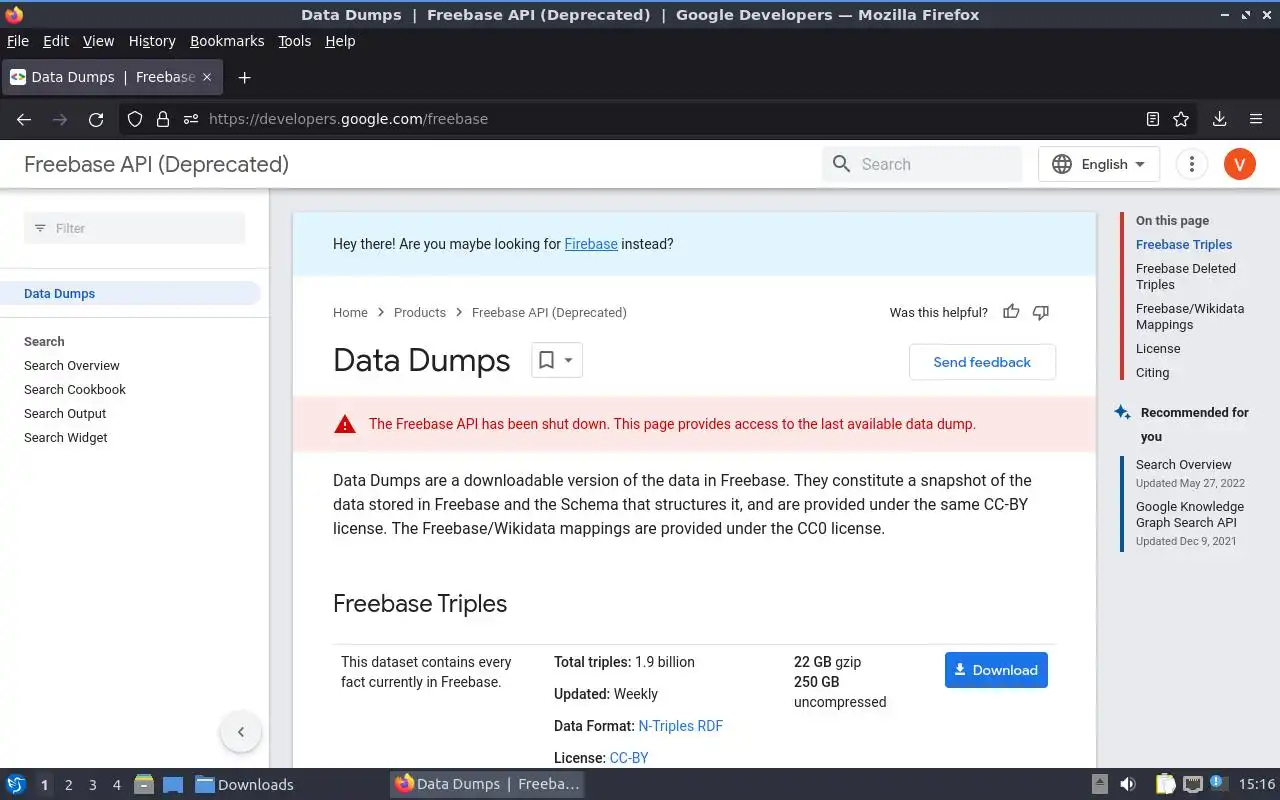Image resolution: width=1280 pixels, height=800 pixels.
Task: View site security padlock information
Action: [x=163, y=119]
